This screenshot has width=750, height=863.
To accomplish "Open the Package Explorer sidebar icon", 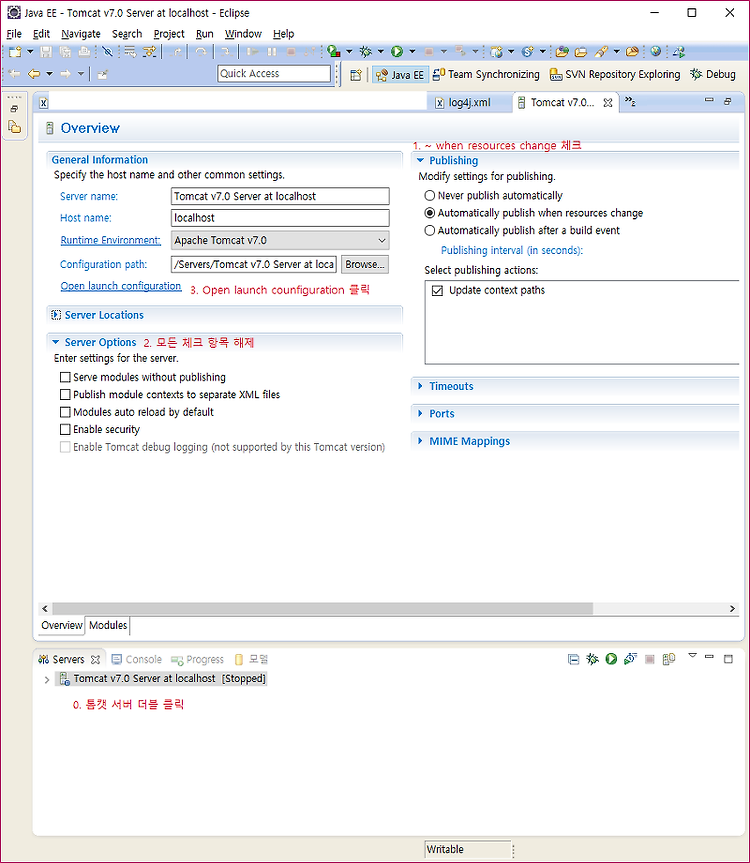I will [x=14, y=127].
